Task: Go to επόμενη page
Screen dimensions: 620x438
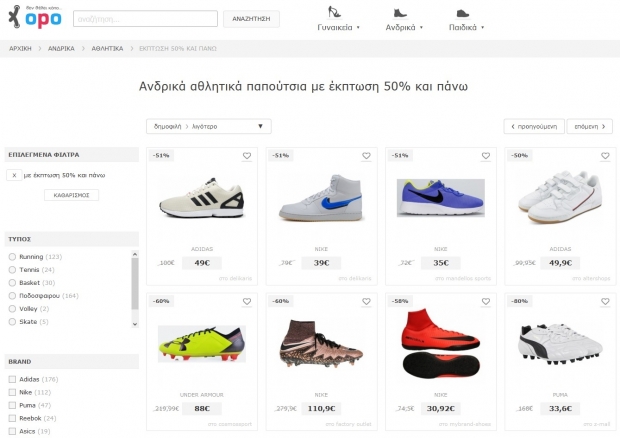Action: coord(590,126)
